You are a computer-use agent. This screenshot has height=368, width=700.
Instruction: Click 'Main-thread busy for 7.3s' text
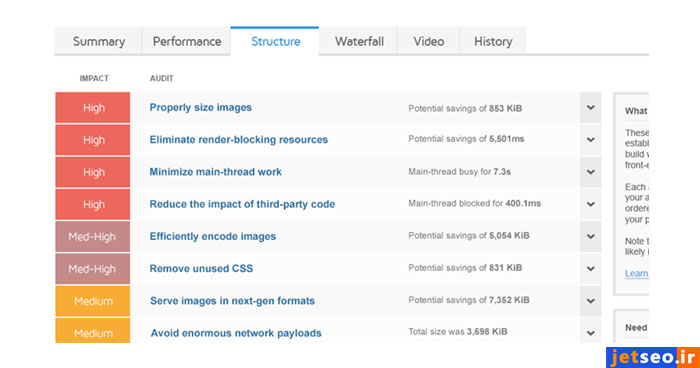click(x=459, y=171)
